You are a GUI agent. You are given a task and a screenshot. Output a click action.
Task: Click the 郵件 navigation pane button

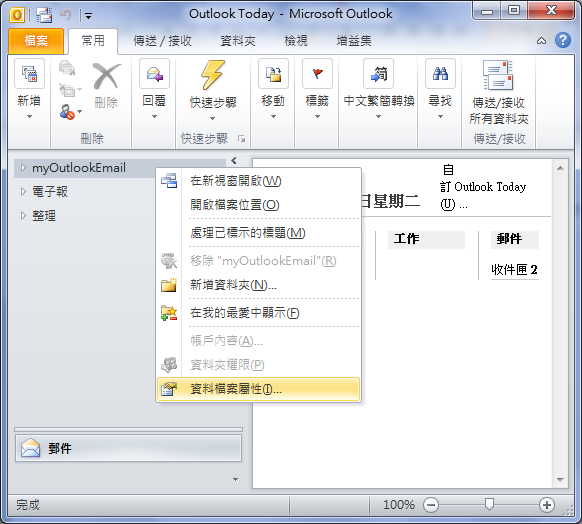click(128, 448)
